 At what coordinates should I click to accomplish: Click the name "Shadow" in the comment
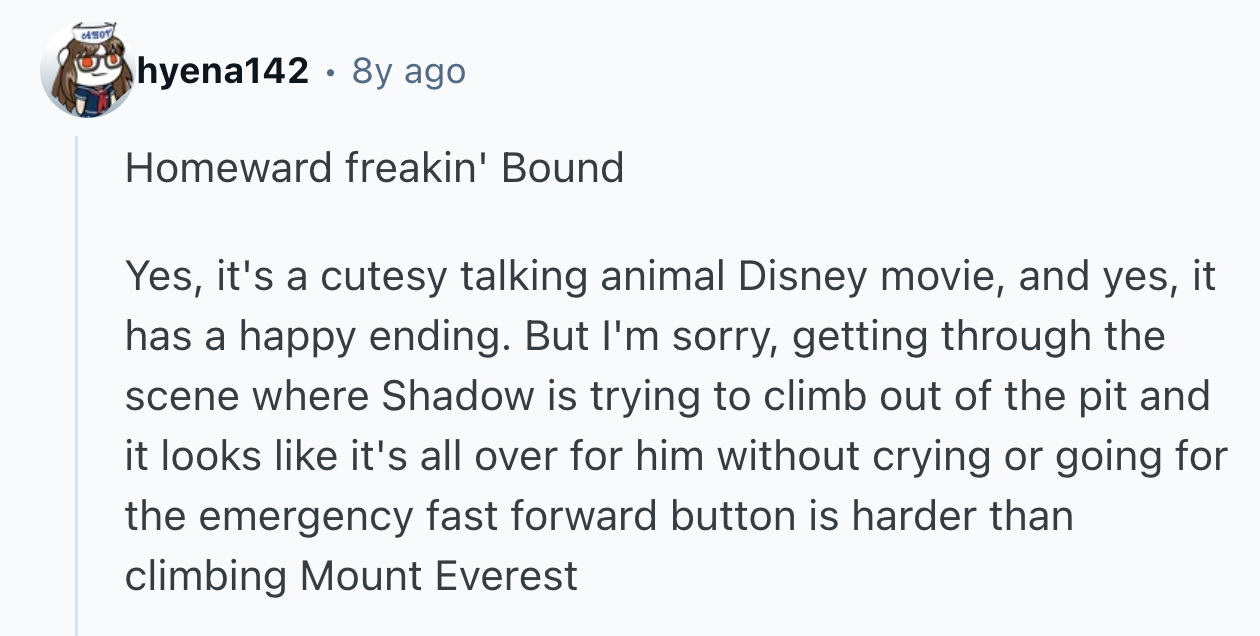[x=459, y=396]
